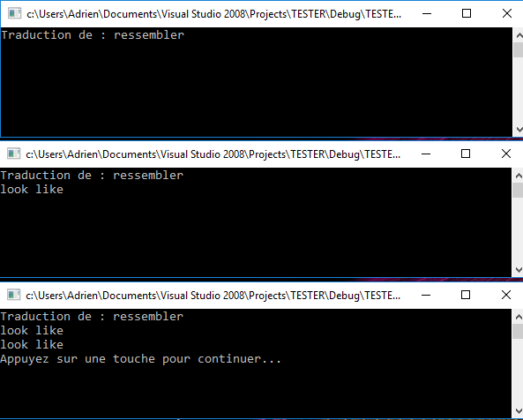
Task: Maximize the middle console window
Action: tap(465, 154)
